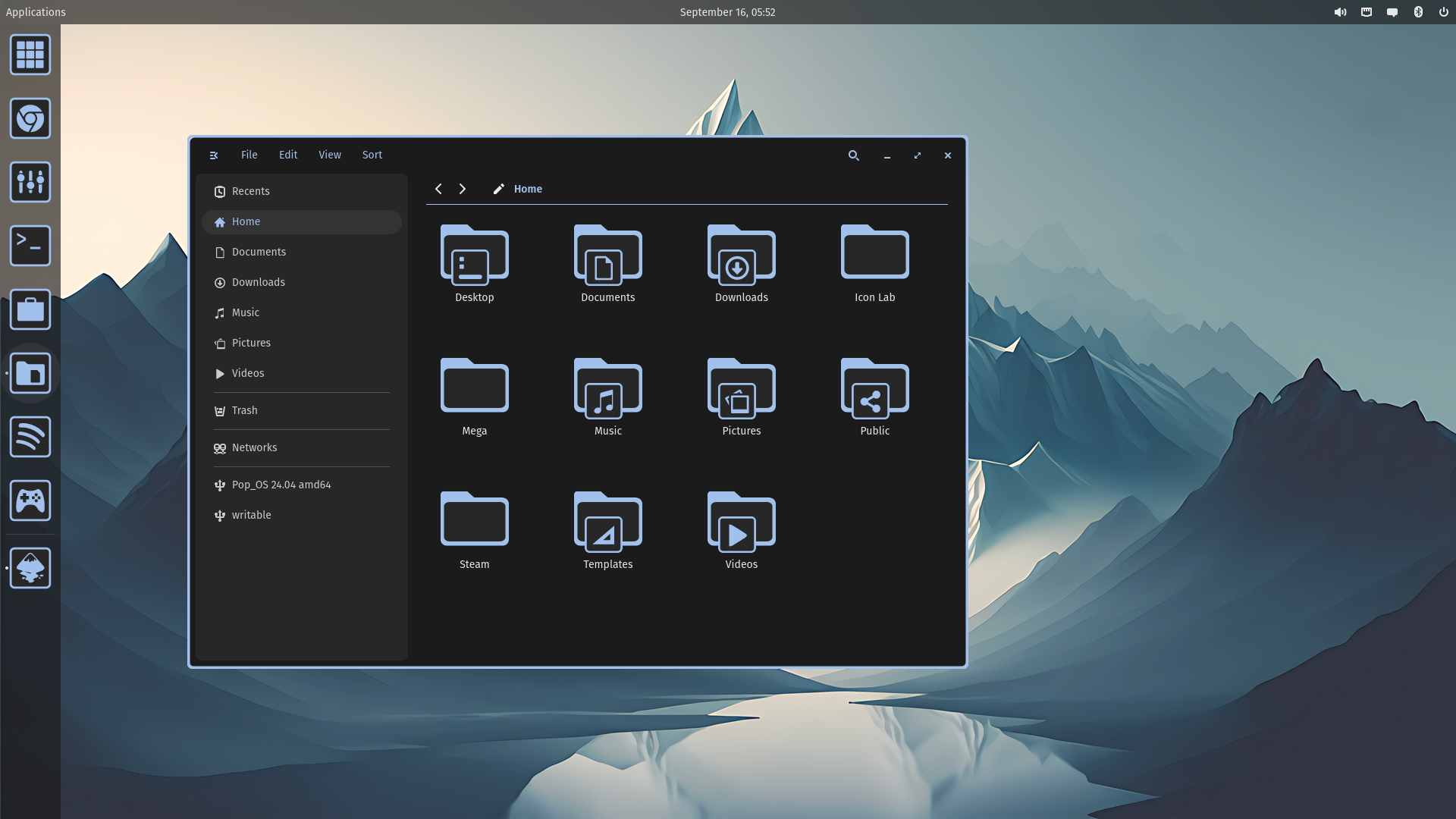Viewport: 1456px width, 819px height.
Task: Select the Icon Lab folder
Action: [875, 253]
